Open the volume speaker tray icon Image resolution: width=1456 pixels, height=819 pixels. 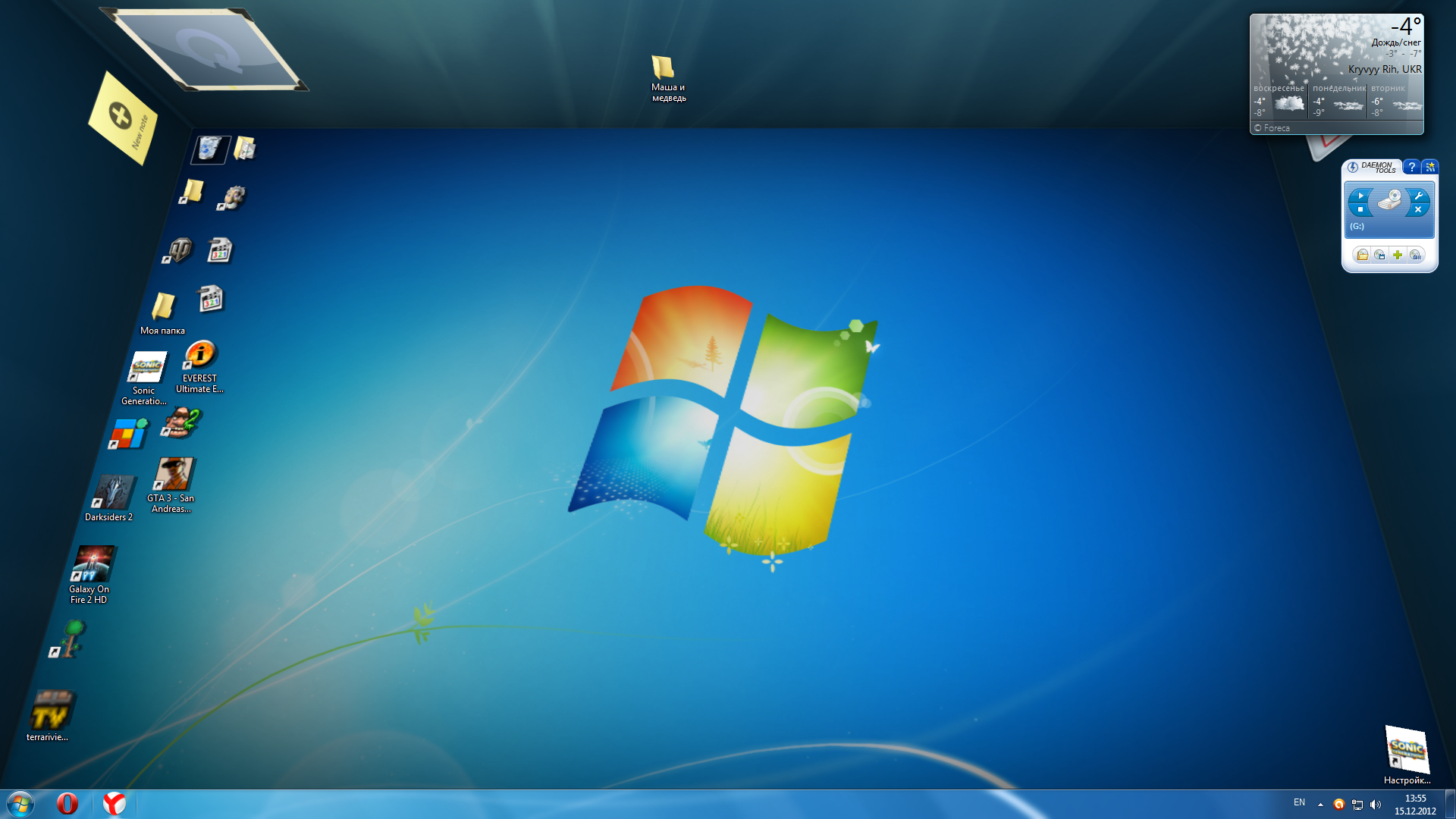click(x=1376, y=805)
